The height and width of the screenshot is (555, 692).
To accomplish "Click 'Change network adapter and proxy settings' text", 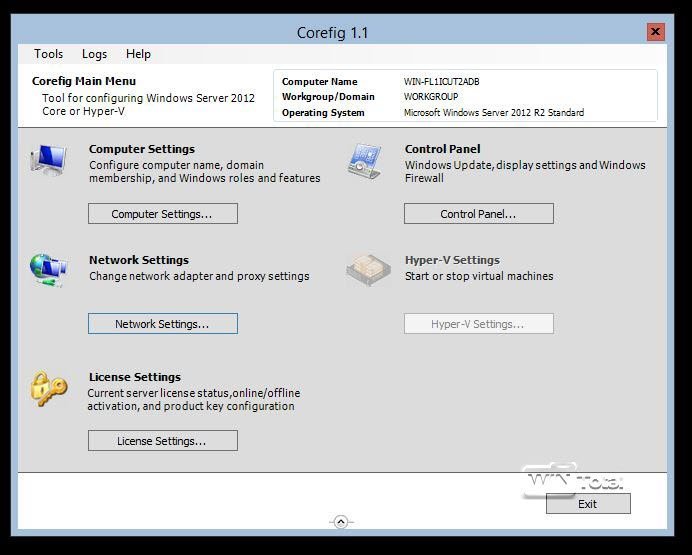I will (199, 276).
